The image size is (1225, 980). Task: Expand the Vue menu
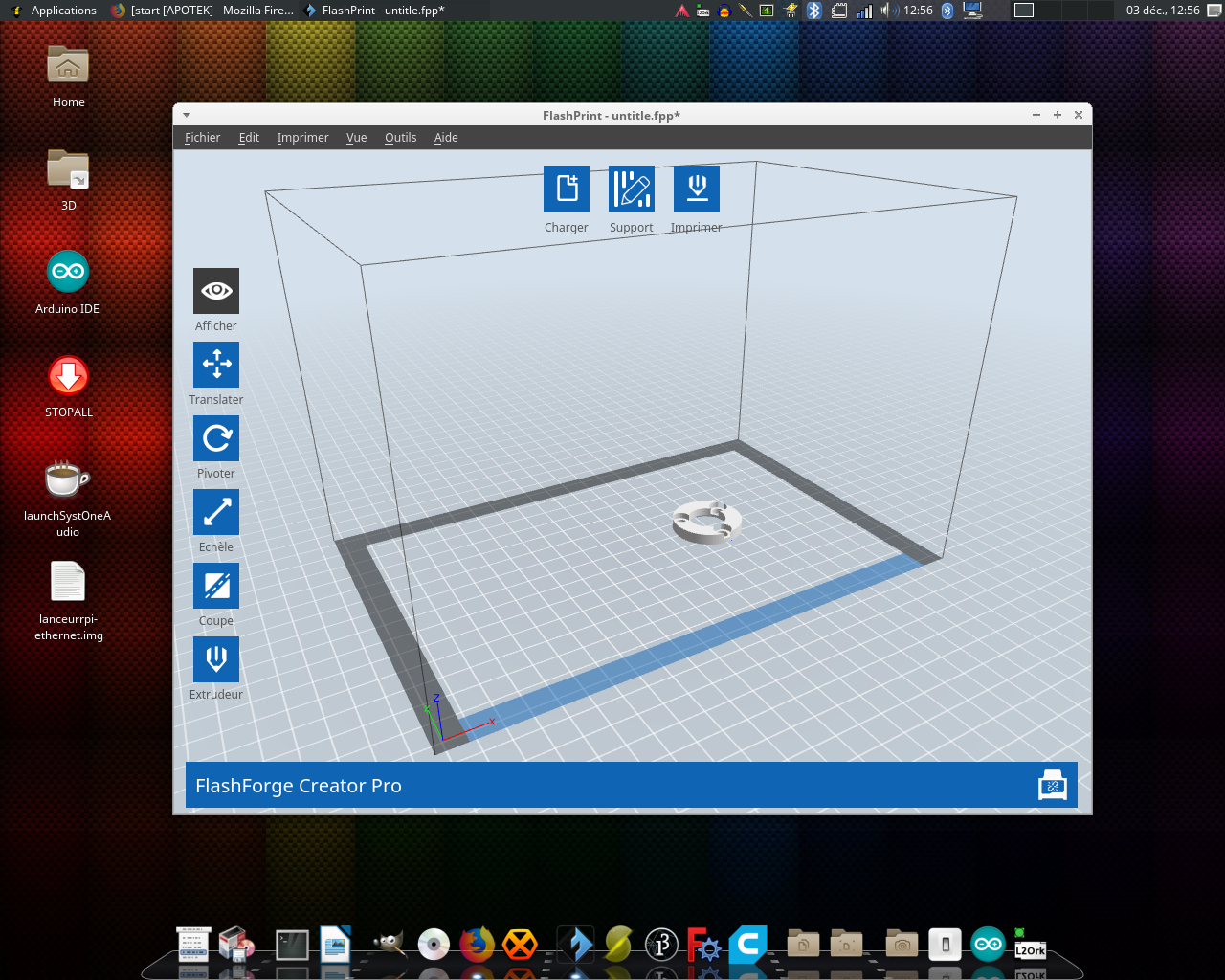coord(356,138)
